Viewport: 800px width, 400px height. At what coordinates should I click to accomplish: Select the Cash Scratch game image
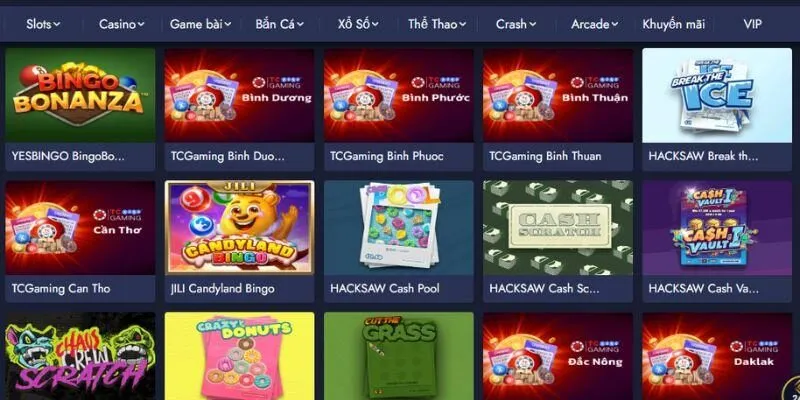(558, 228)
